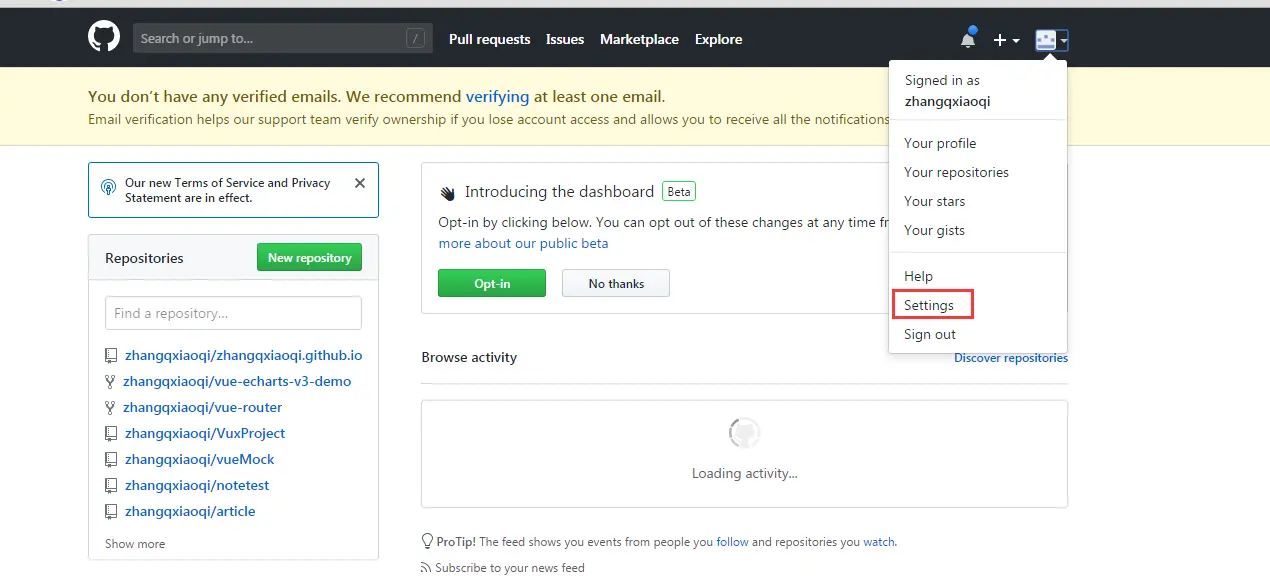Click the Repositories panel heading
1270x576 pixels.
[144, 258]
